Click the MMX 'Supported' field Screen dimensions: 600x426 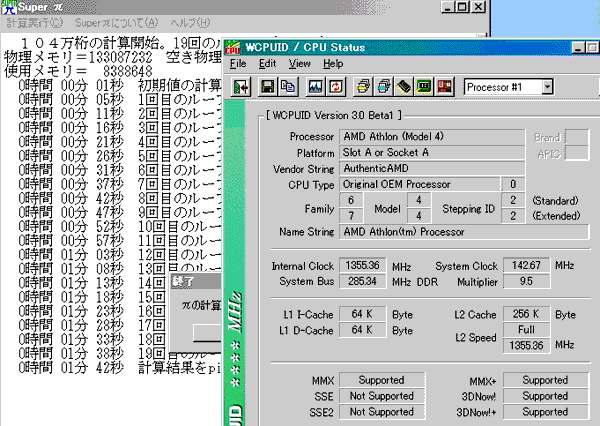pos(382,380)
